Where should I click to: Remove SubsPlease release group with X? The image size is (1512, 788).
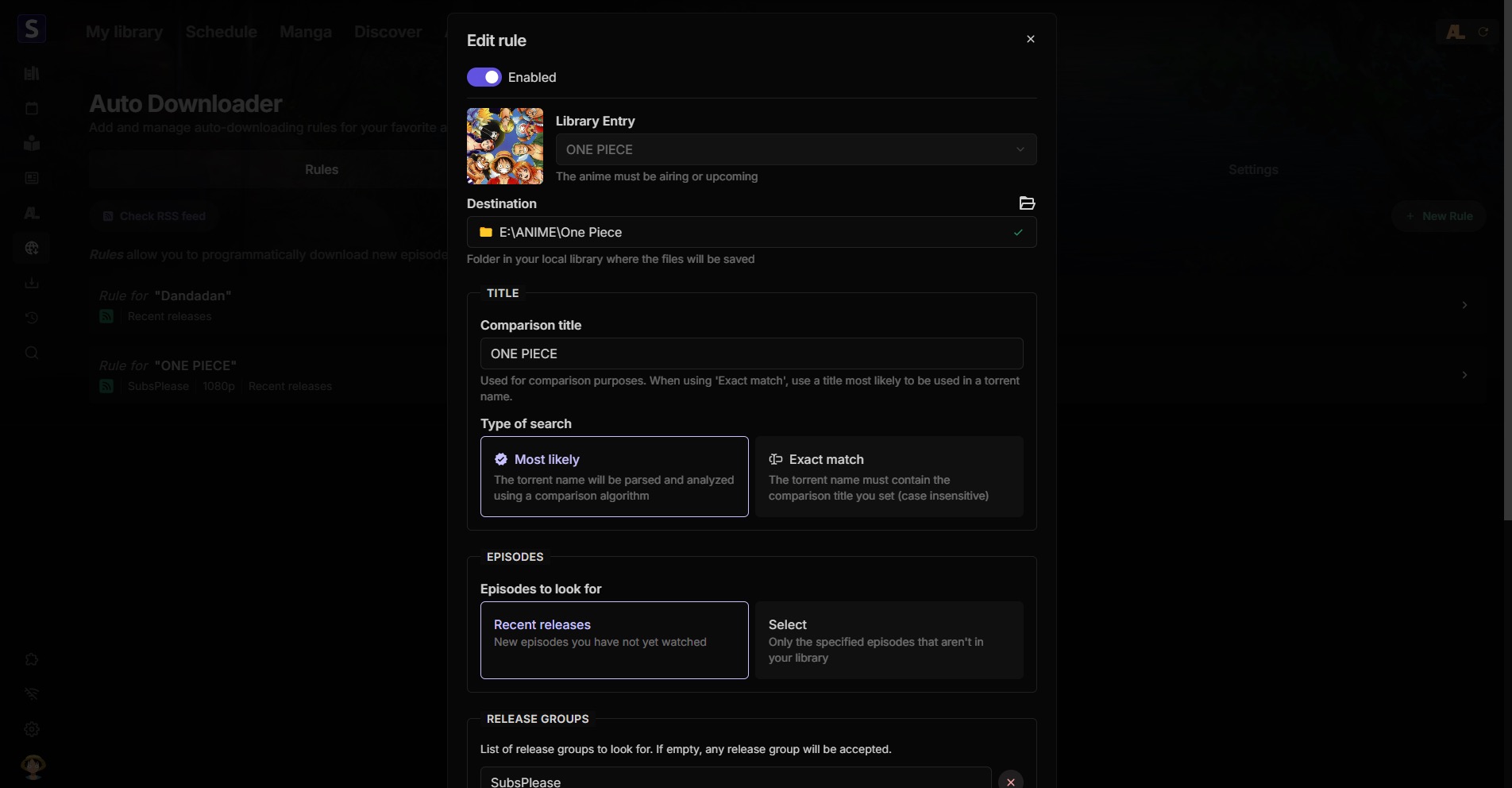[x=1011, y=781]
